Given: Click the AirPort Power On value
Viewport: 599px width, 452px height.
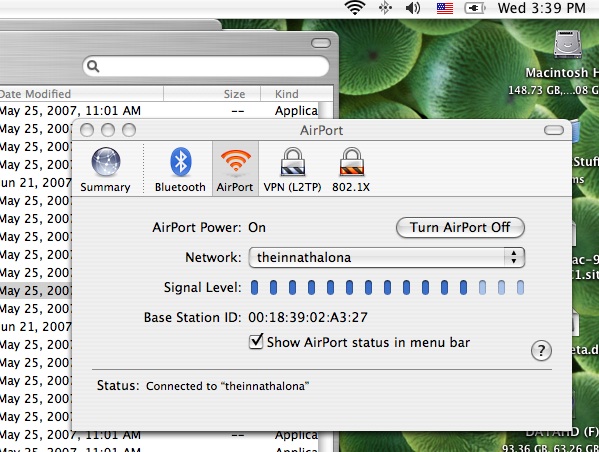Looking at the screenshot, I should coord(257,227).
